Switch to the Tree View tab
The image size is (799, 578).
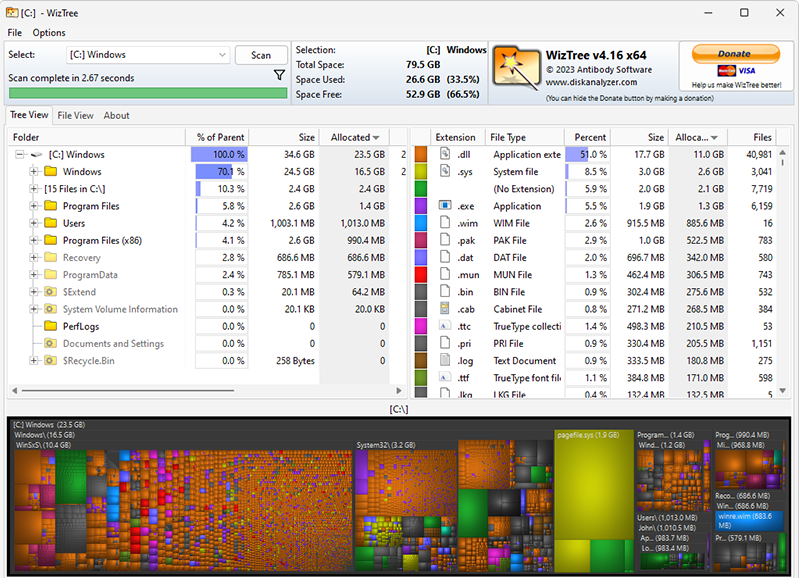click(x=29, y=115)
